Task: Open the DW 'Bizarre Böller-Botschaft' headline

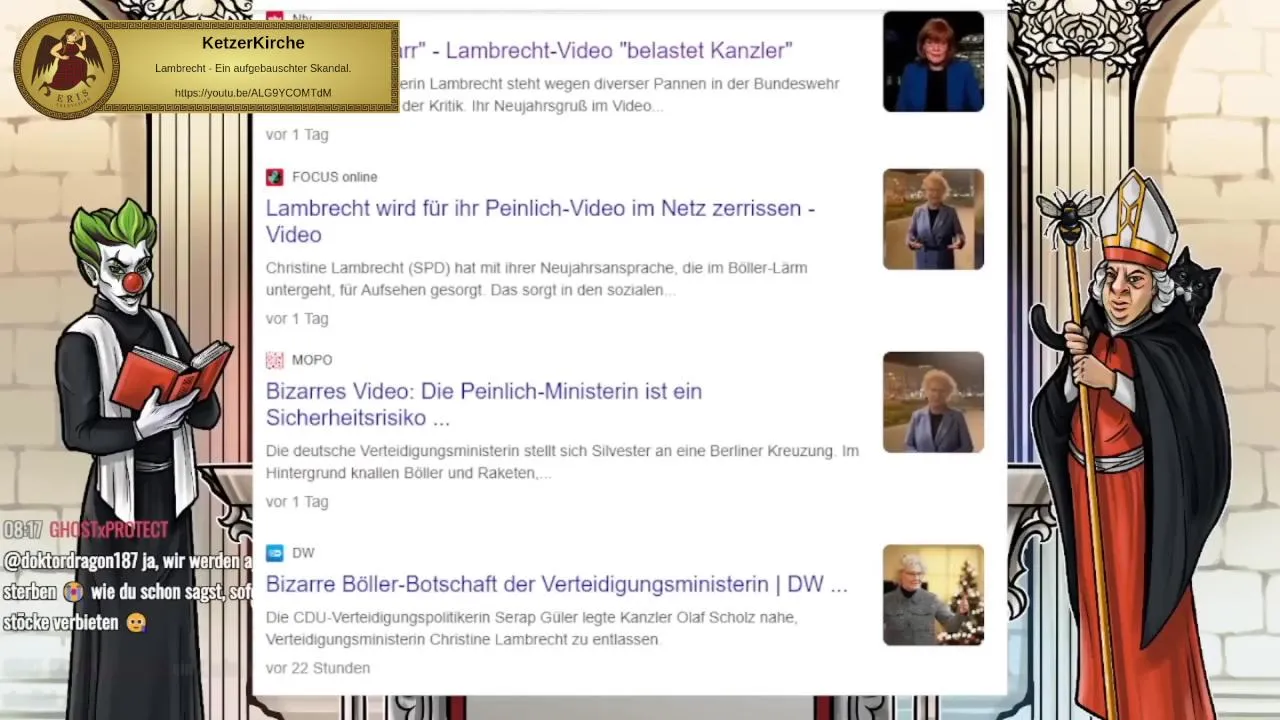Action: [x=556, y=584]
